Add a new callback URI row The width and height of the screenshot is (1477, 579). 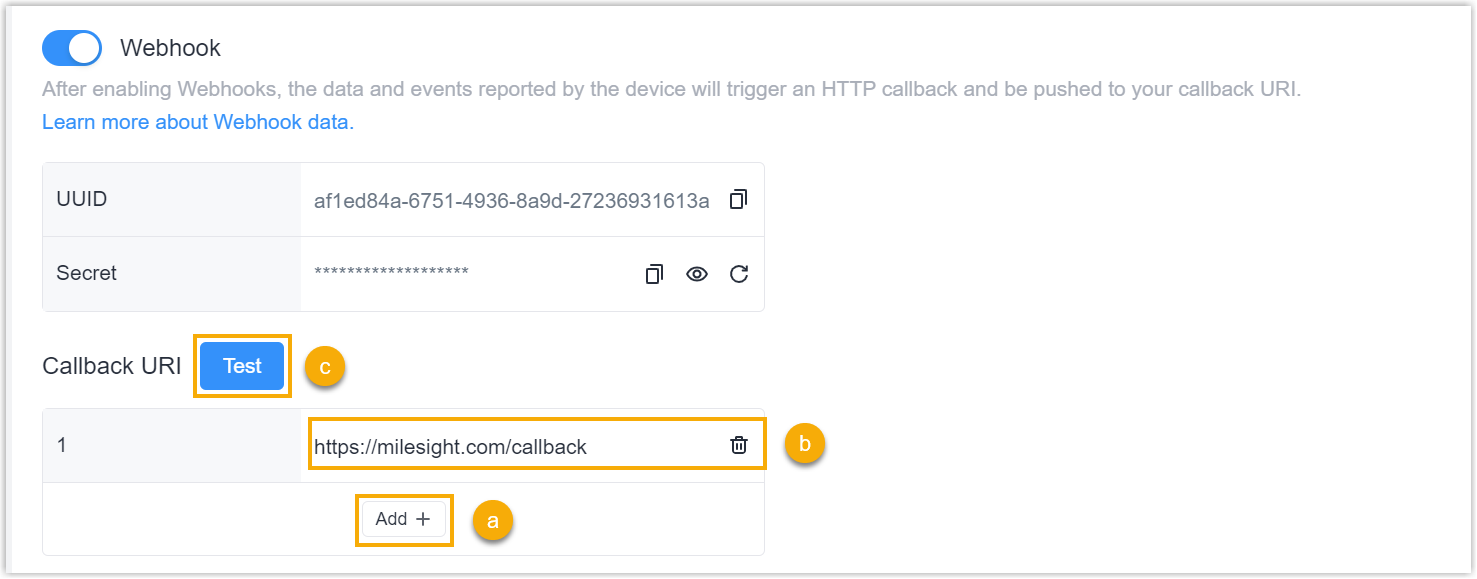point(403,519)
